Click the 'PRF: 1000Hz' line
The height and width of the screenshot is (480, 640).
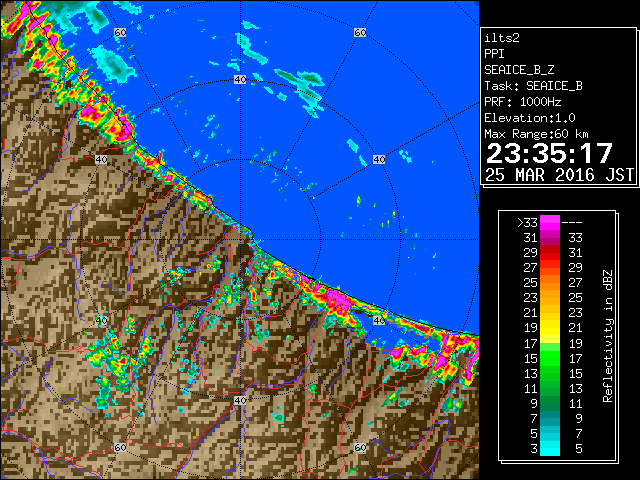(522, 102)
